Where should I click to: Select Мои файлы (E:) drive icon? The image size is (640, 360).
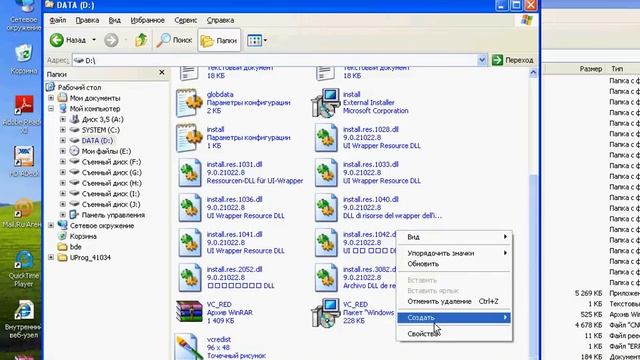[x=74, y=151]
